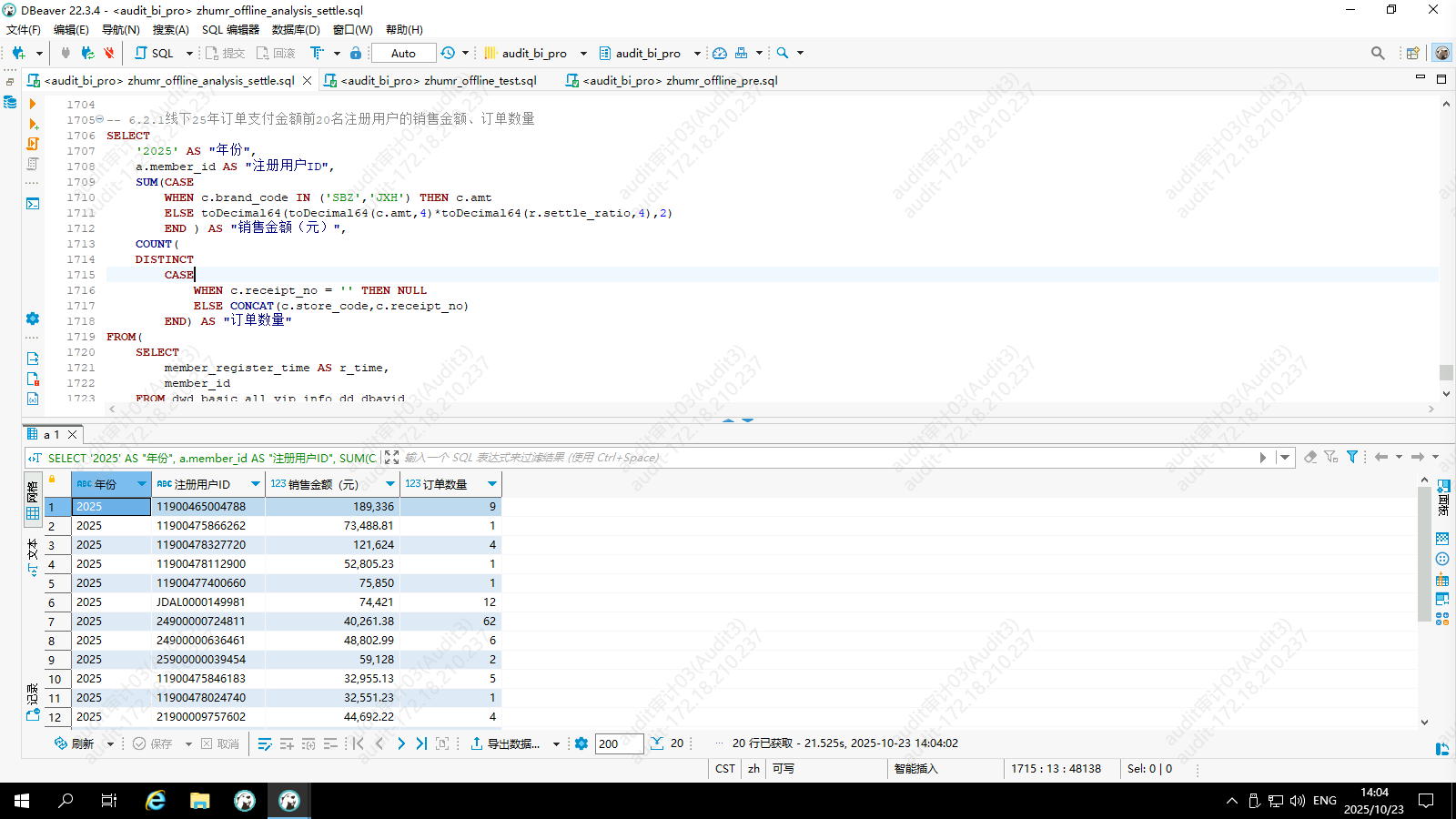Click the 刷新 refresh button
The width and height of the screenshot is (1456, 819).
75,744
